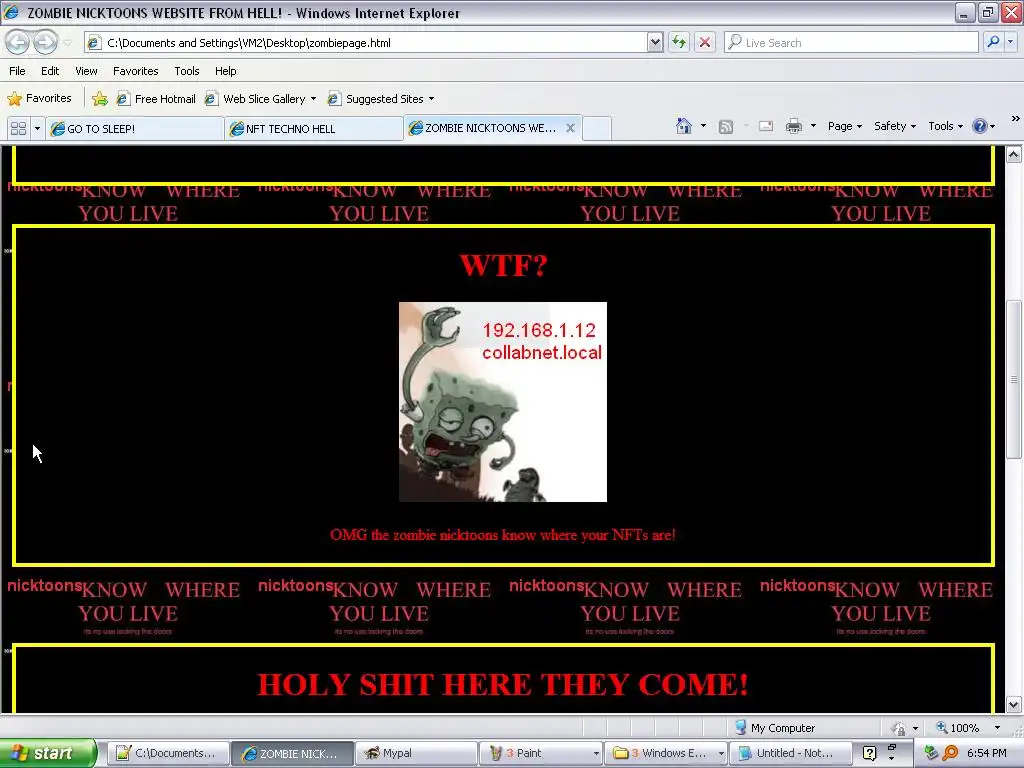Expand the Web Slice Gallery dropdown
1024x768 pixels.
coord(313,99)
